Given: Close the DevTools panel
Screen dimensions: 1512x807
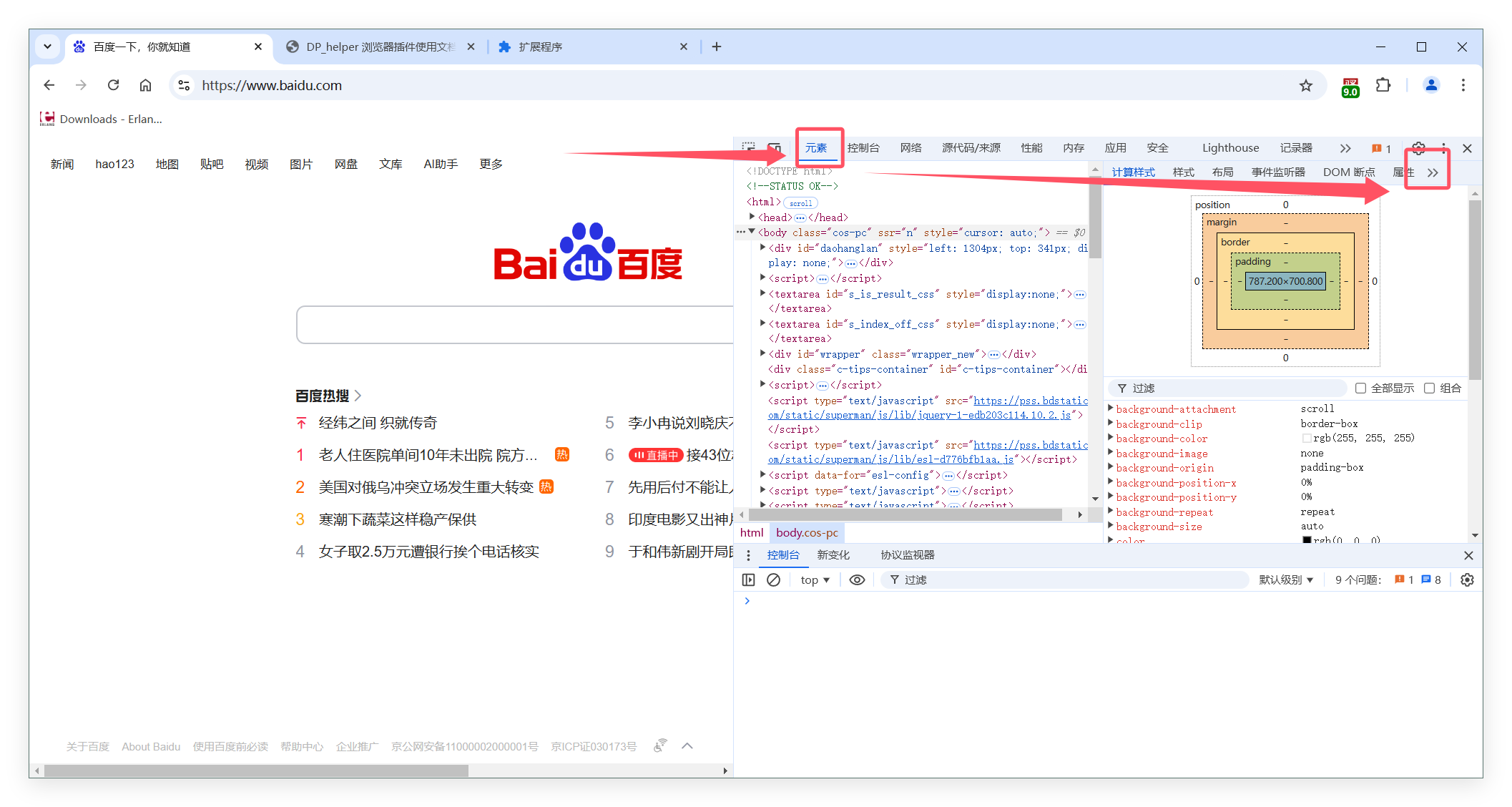Looking at the screenshot, I should pyautogui.click(x=1467, y=148).
